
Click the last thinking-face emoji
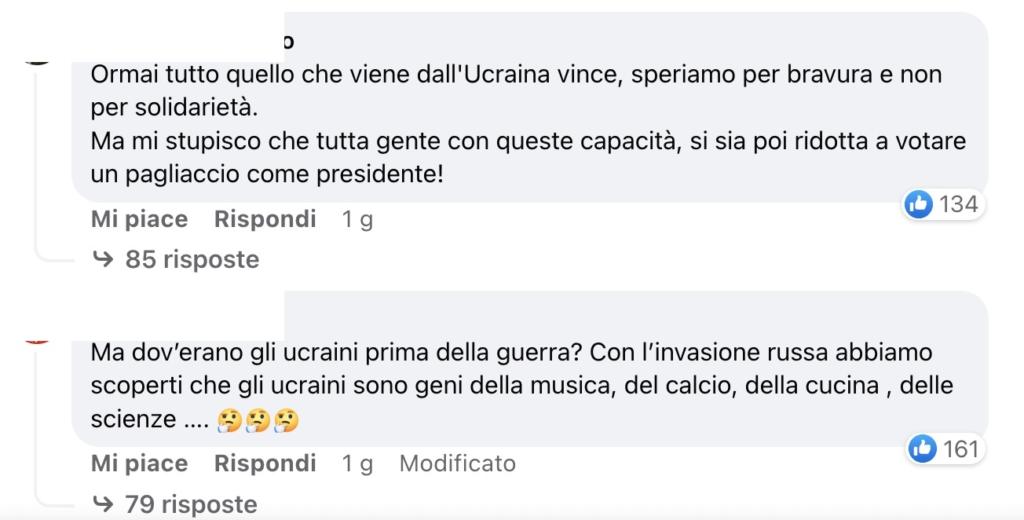pyautogui.click(x=286, y=421)
